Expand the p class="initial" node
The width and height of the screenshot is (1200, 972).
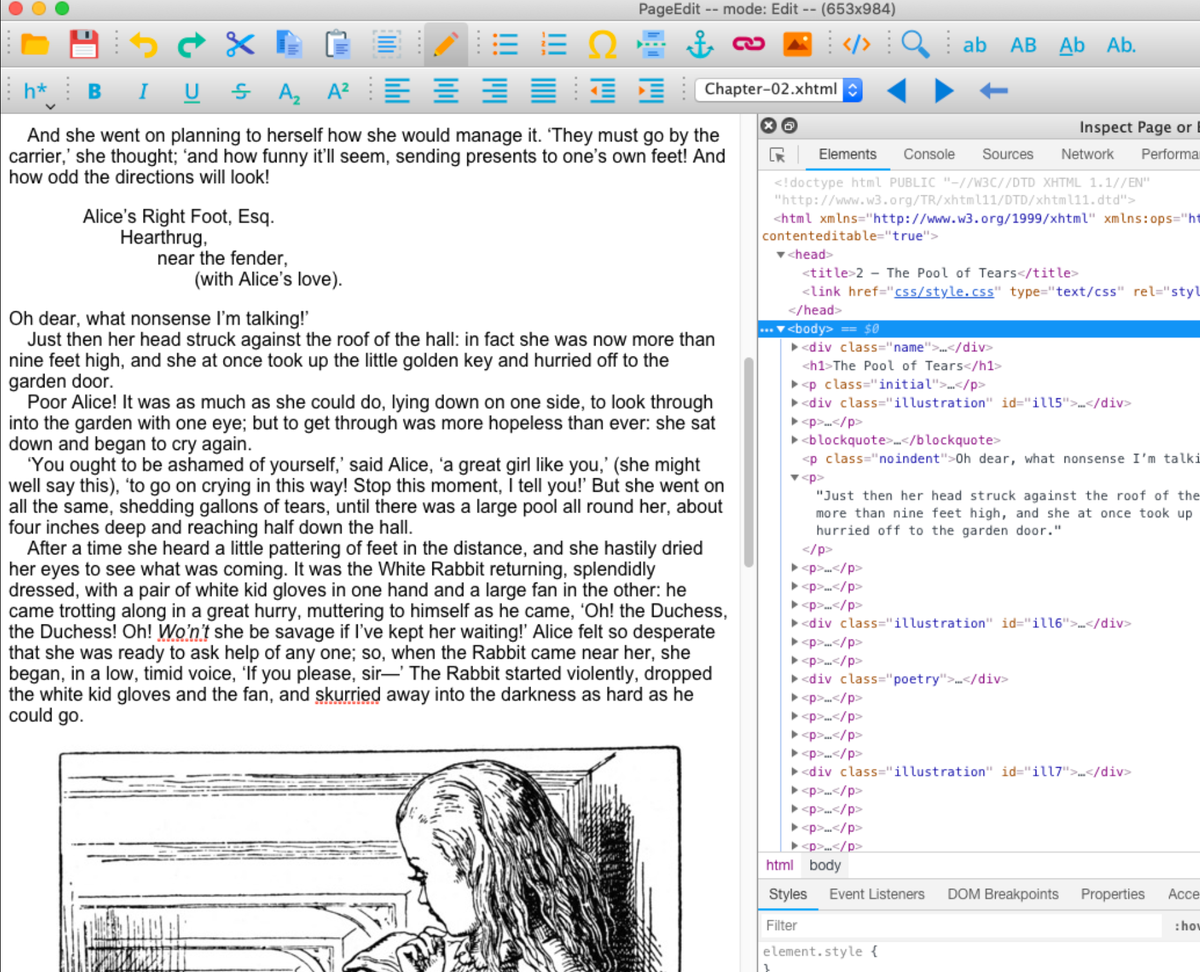point(795,384)
